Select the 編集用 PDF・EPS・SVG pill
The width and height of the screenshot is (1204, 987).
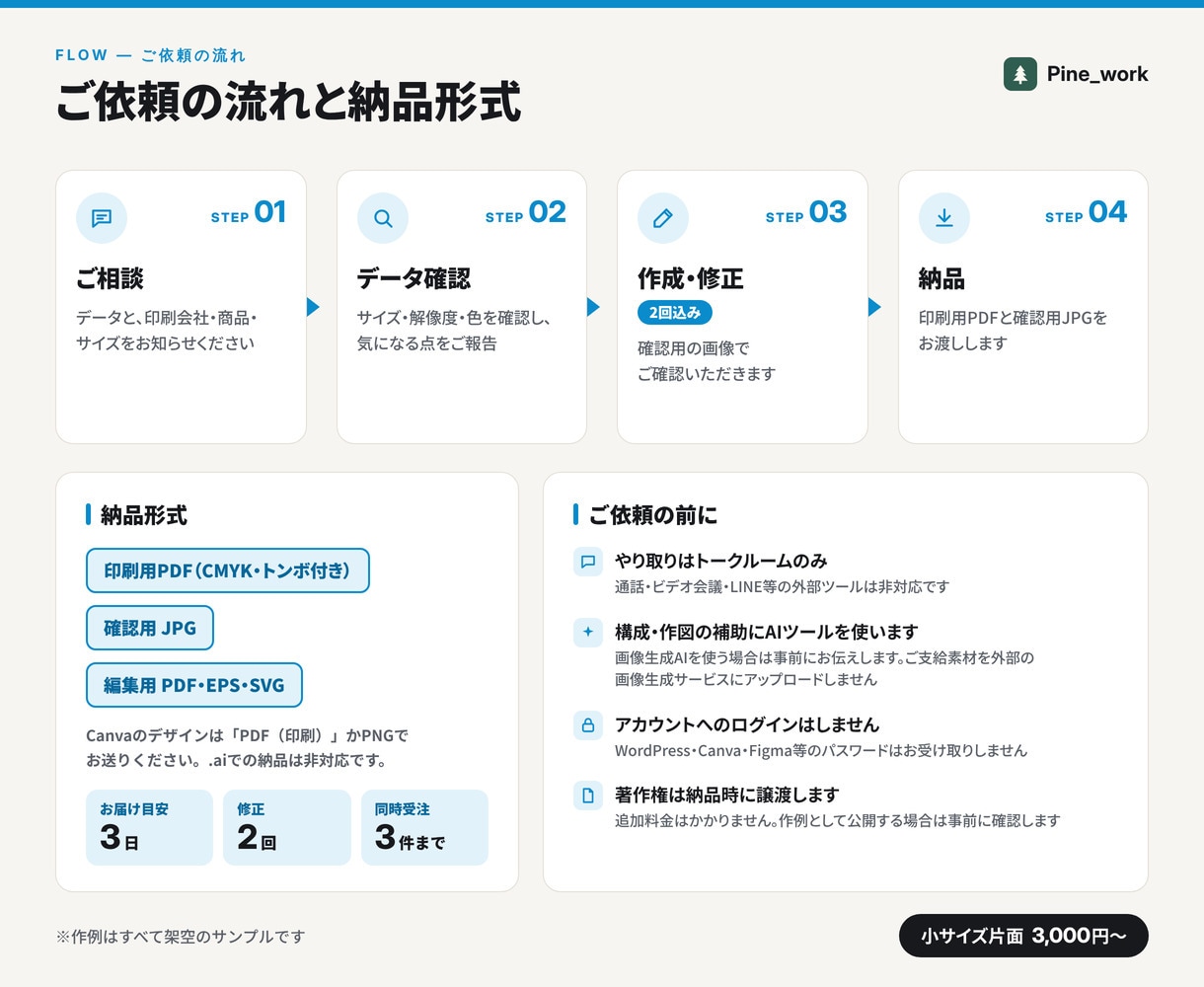tap(194, 685)
